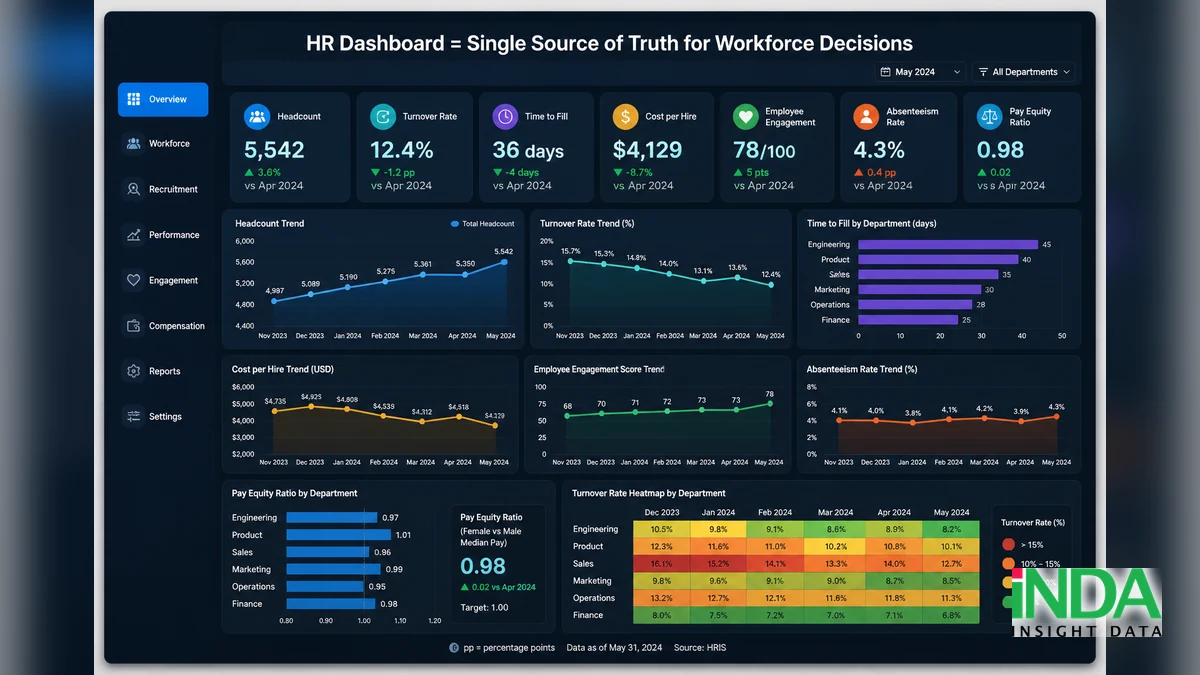
Task: Click the Engagement heart icon
Action: (x=134, y=280)
